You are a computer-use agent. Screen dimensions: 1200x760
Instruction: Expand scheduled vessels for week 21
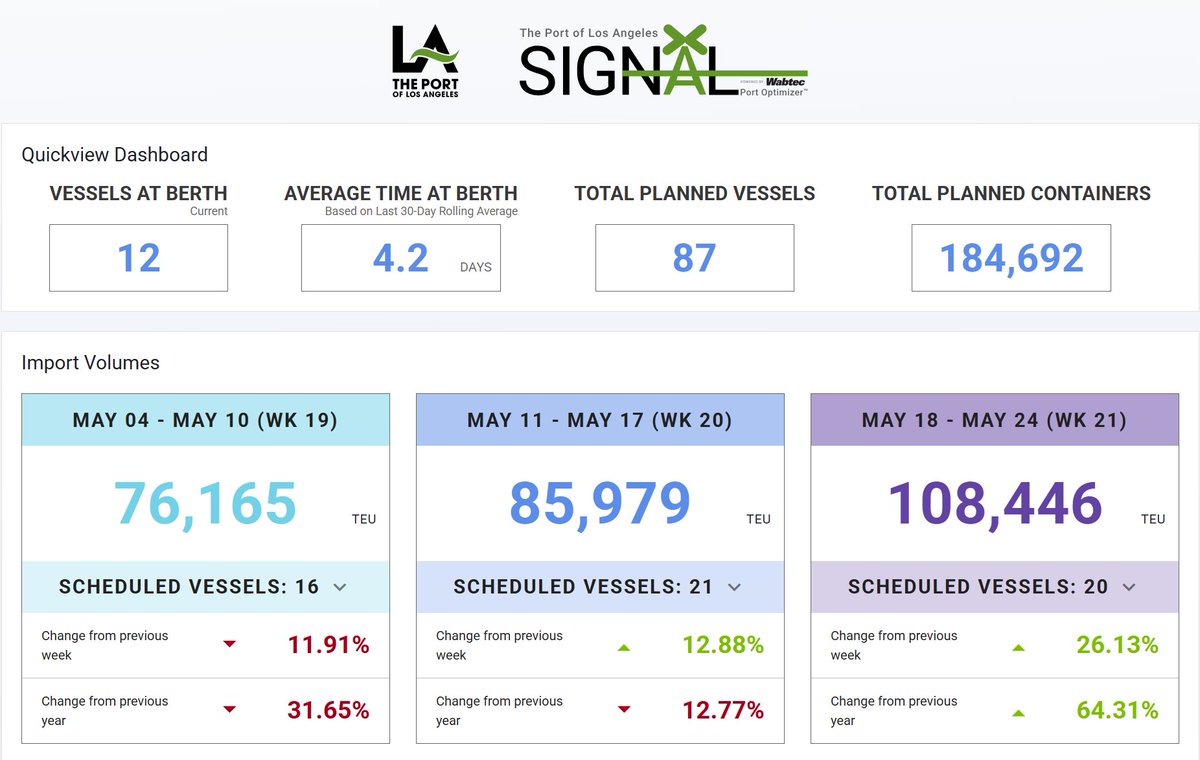1130,588
